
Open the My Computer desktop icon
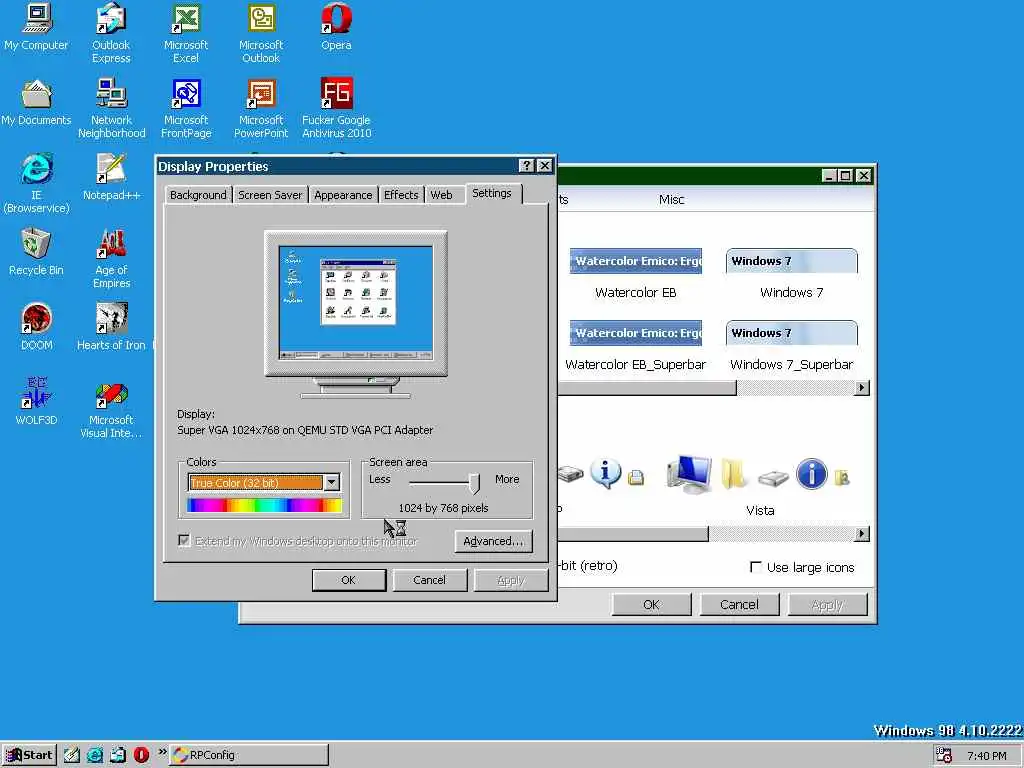(x=36, y=27)
